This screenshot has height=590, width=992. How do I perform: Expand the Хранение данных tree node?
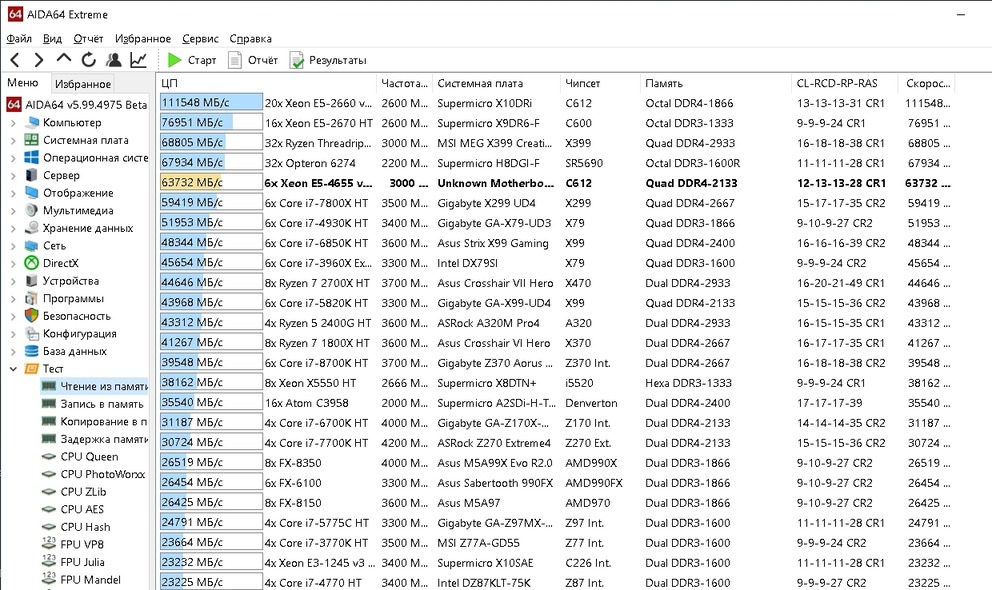13,228
